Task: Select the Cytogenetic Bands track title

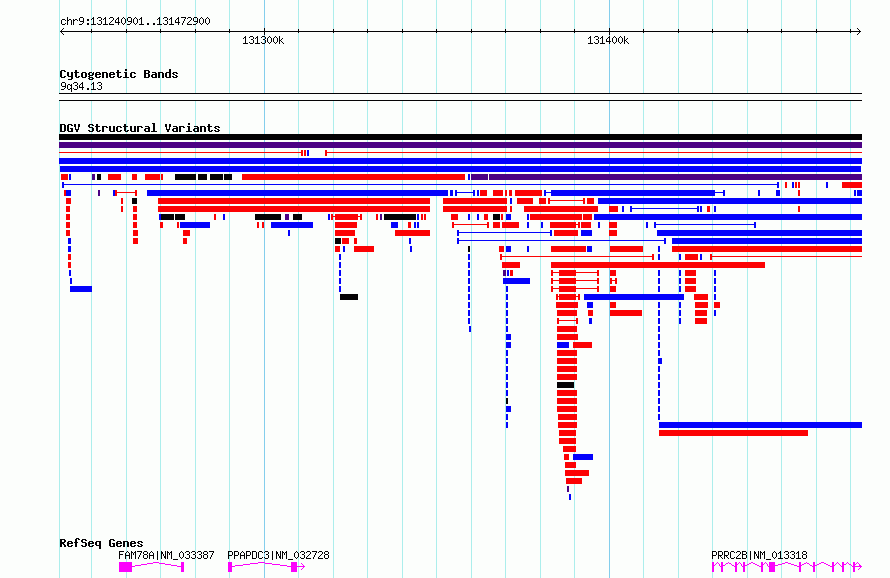Action: (x=119, y=74)
